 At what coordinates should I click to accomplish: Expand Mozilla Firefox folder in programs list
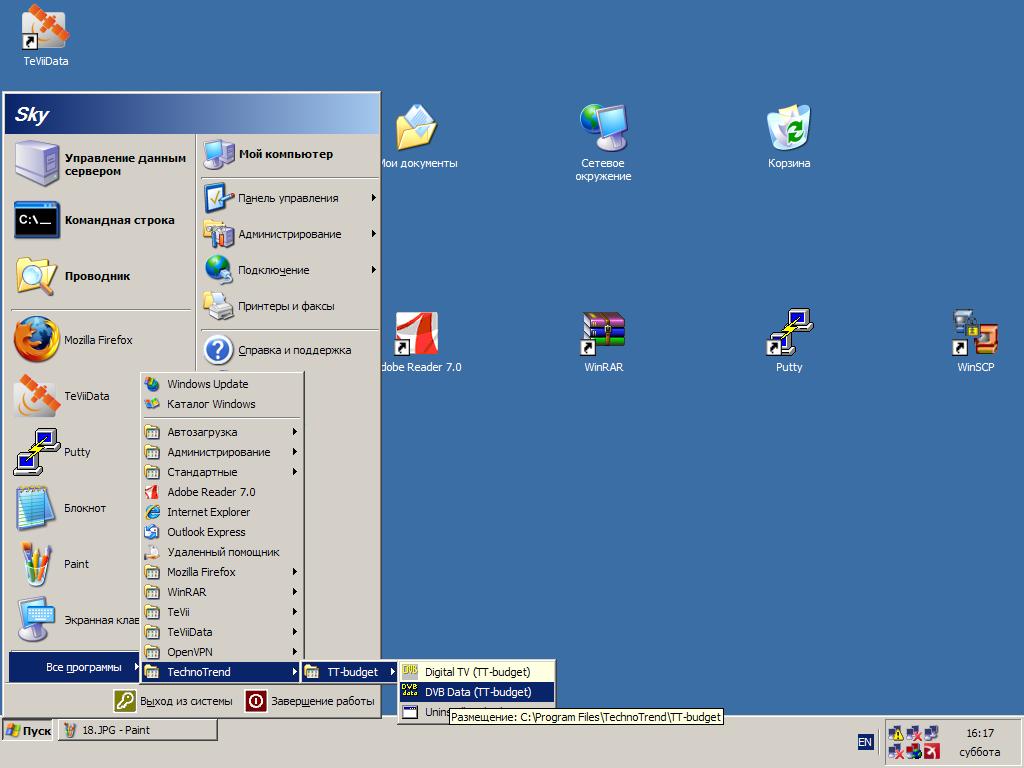[222, 572]
